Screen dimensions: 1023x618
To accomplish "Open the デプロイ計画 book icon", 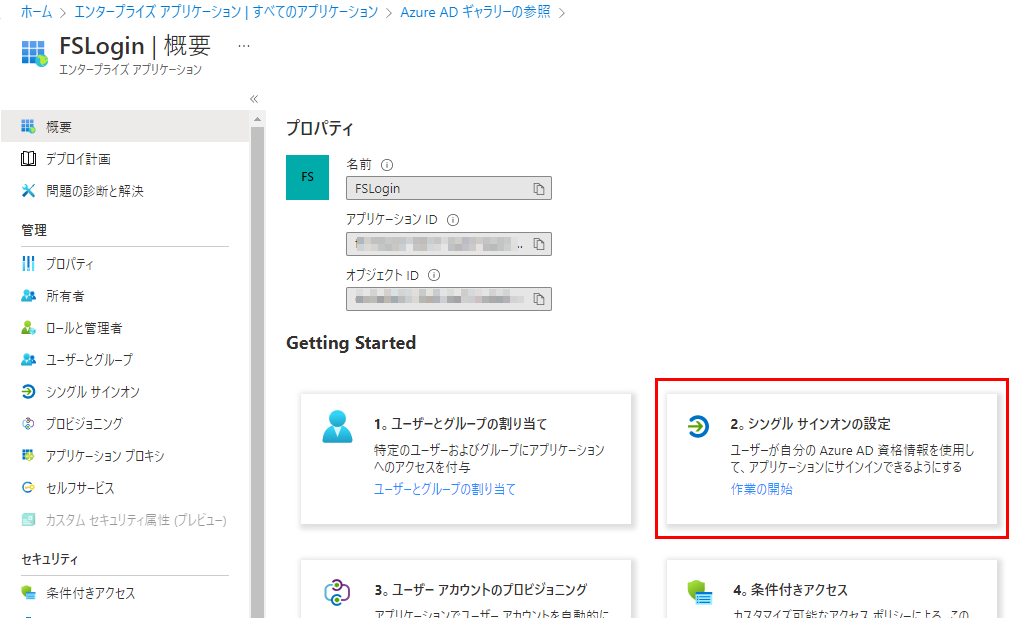I will pos(28,159).
